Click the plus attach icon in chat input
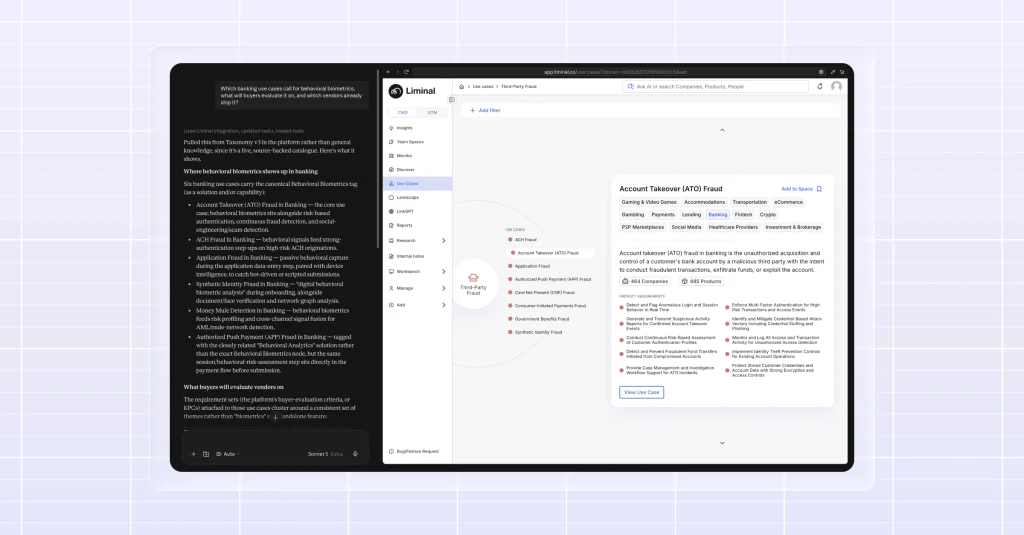The image size is (1024, 535). point(193,454)
